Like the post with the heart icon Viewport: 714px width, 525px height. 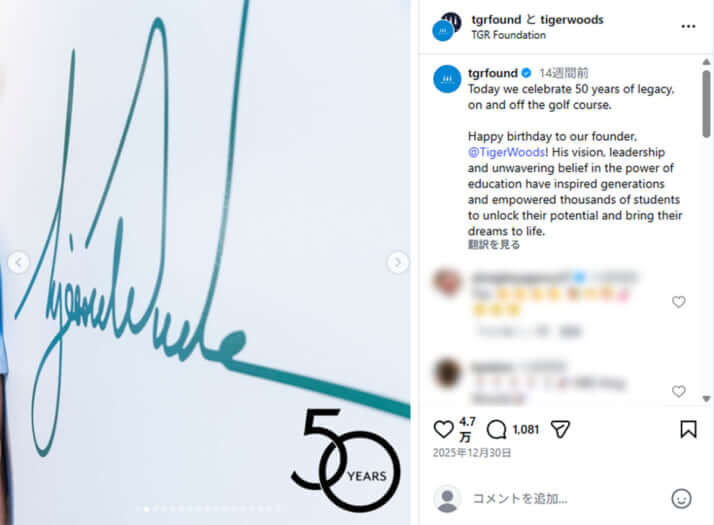point(443,429)
